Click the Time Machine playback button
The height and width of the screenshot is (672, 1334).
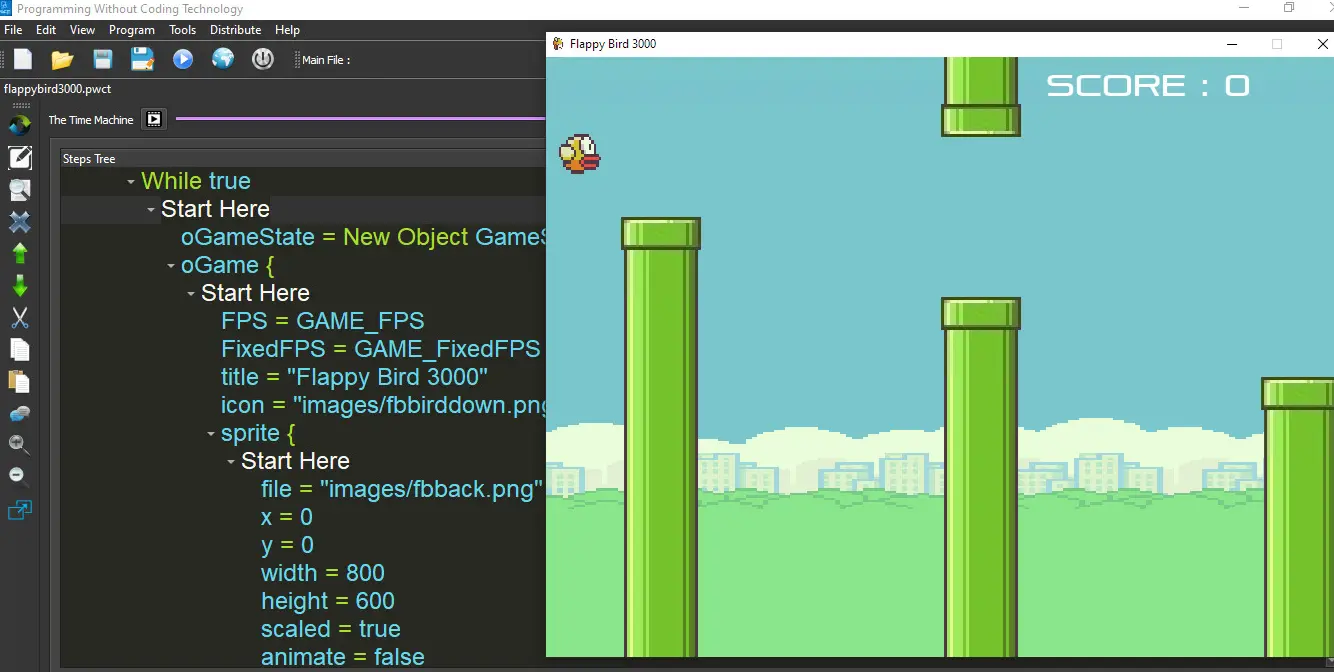pyautogui.click(x=153, y=119)
